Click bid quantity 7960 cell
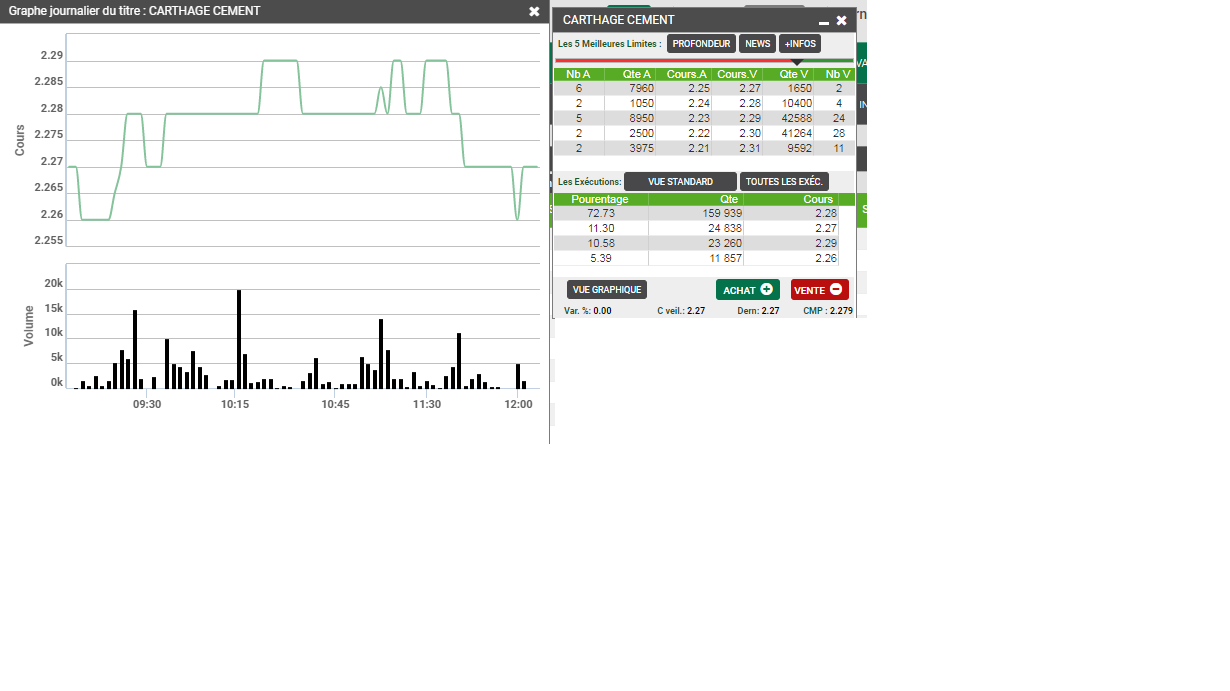The image size is (1230, 691). coord(630,89)
